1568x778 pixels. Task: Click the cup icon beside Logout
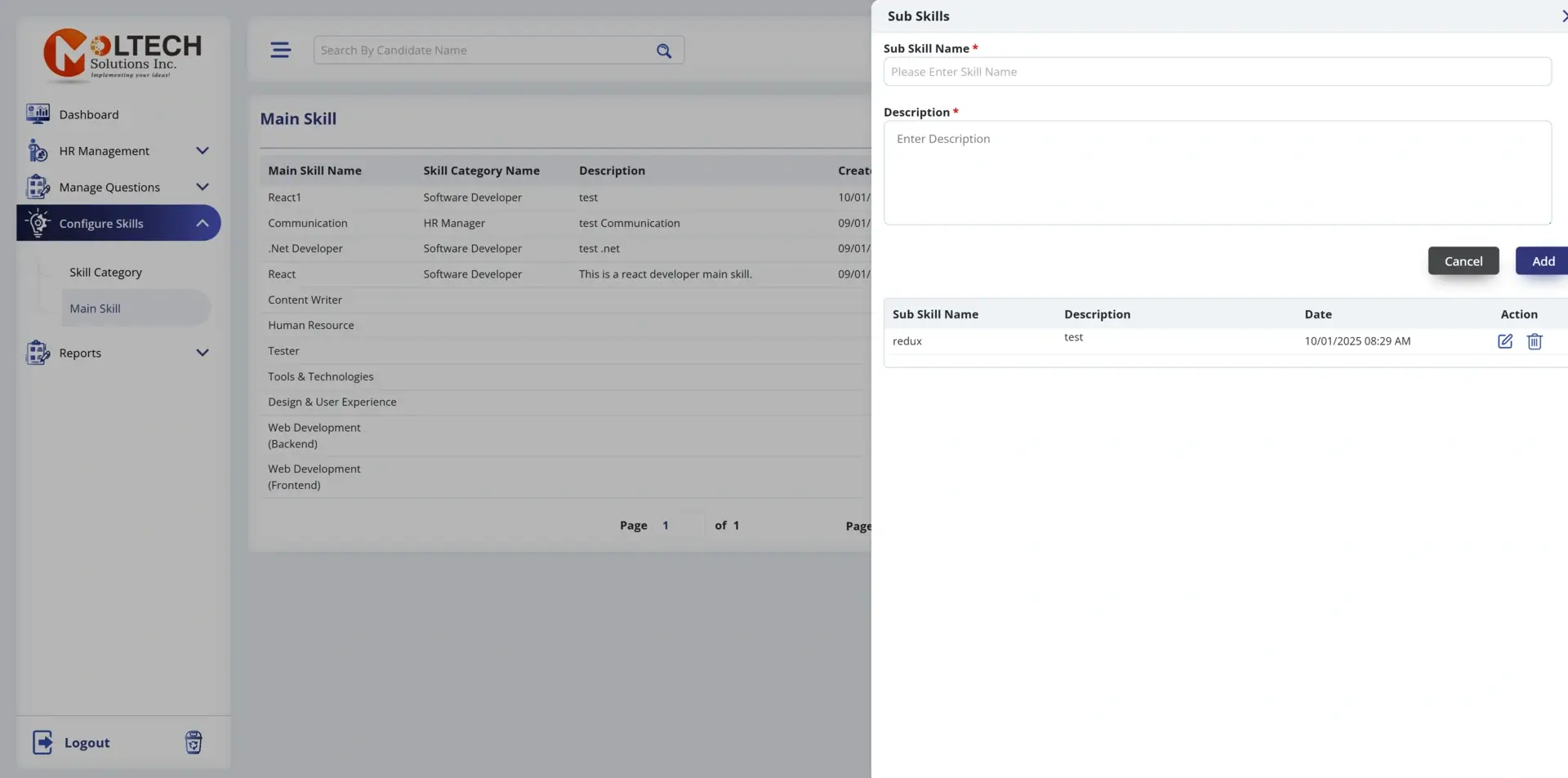pyautogui.click(x=194, y=742)
